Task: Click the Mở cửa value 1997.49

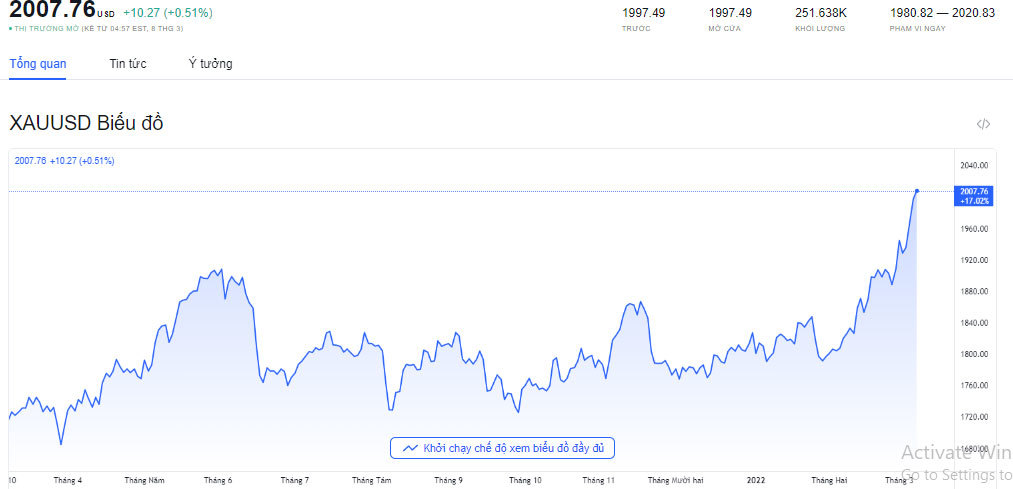Action: coord(730,13)
